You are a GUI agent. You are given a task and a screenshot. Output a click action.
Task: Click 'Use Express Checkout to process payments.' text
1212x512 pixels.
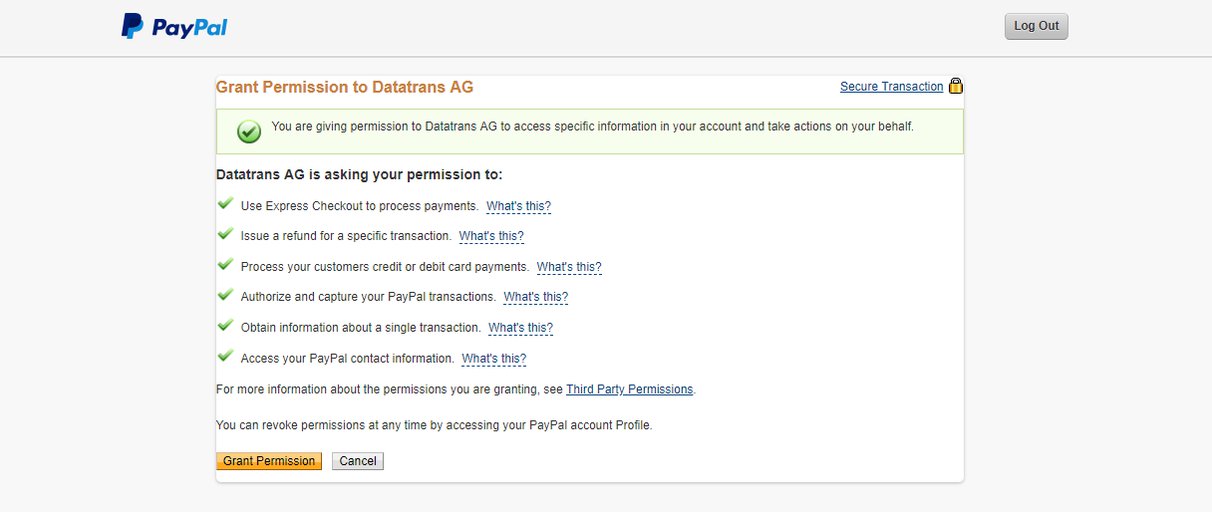point(360,206)
